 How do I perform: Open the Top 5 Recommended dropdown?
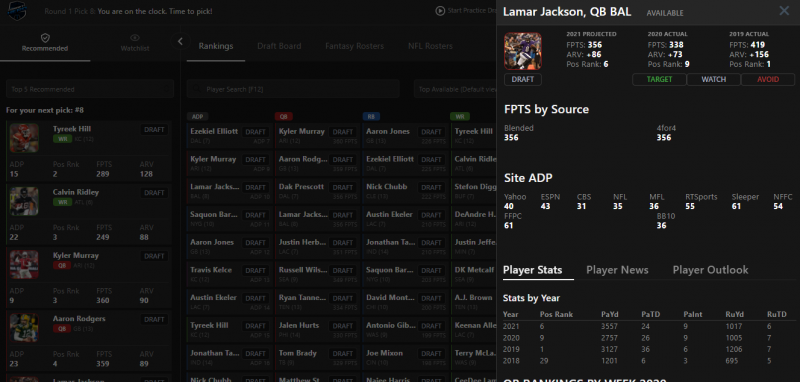click(90, 89)
